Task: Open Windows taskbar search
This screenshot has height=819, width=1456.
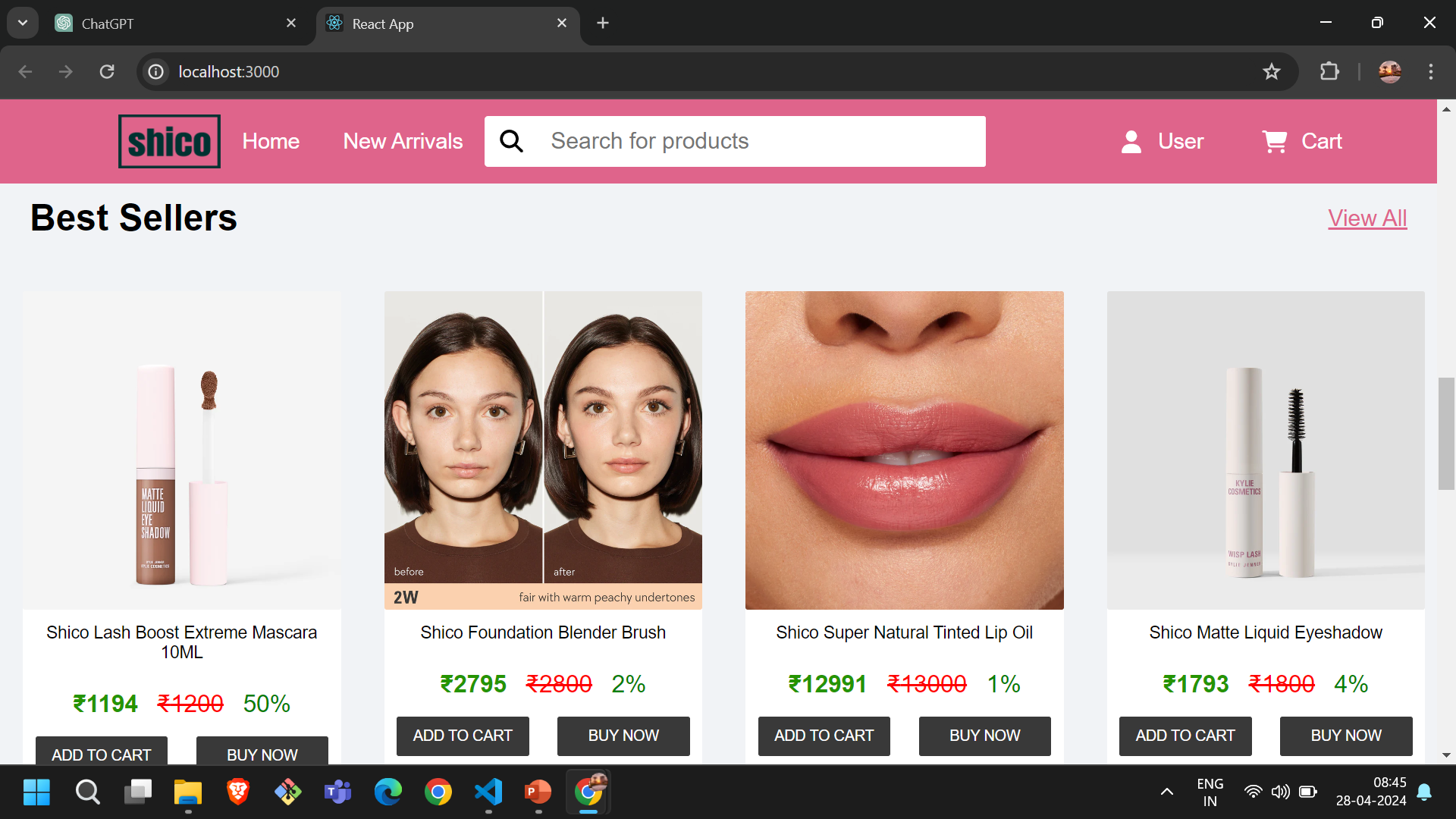Action: 87,792
